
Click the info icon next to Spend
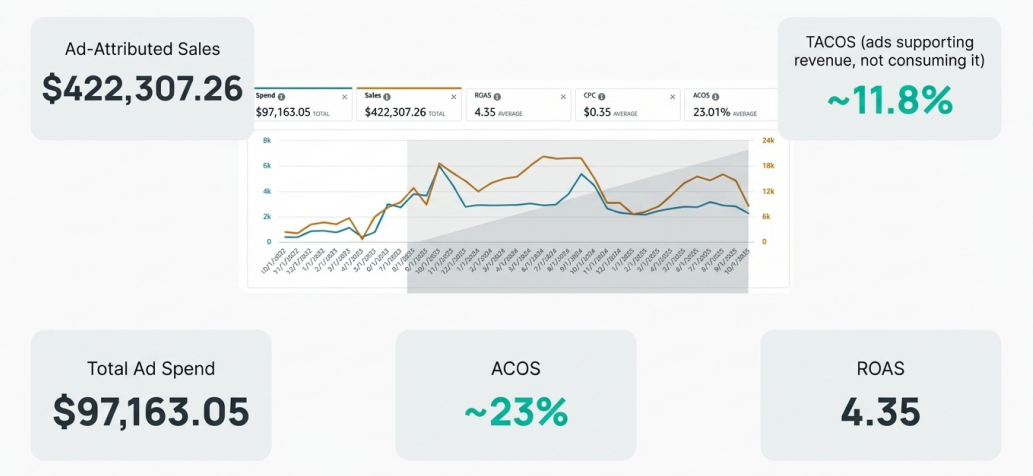[x=281, y=97]
